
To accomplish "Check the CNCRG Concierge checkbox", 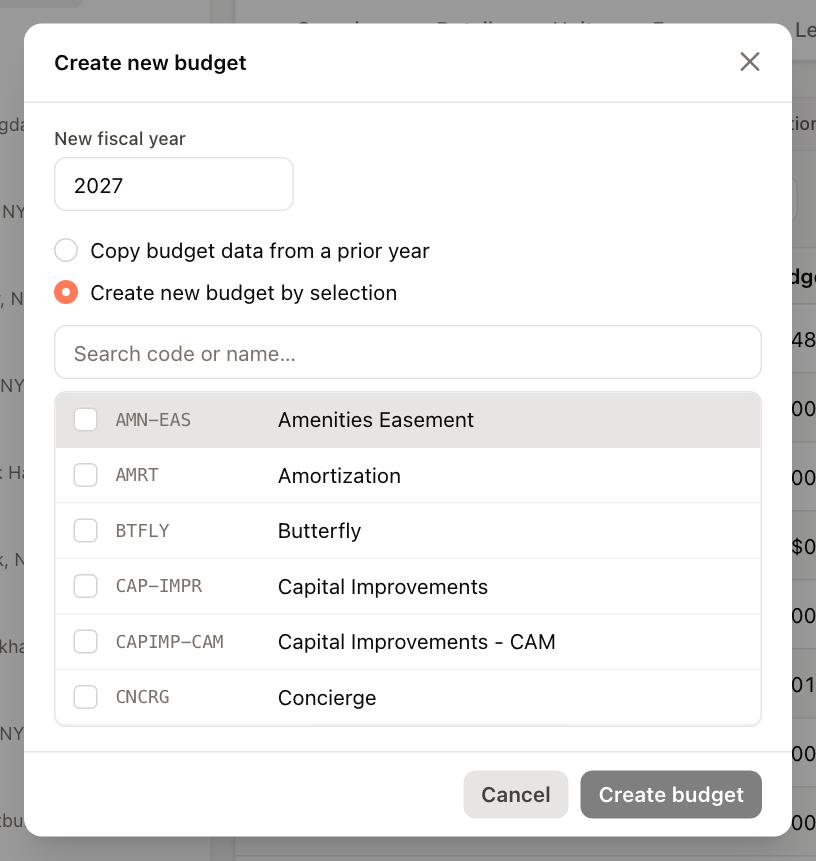I will click(x=86, y=697).
